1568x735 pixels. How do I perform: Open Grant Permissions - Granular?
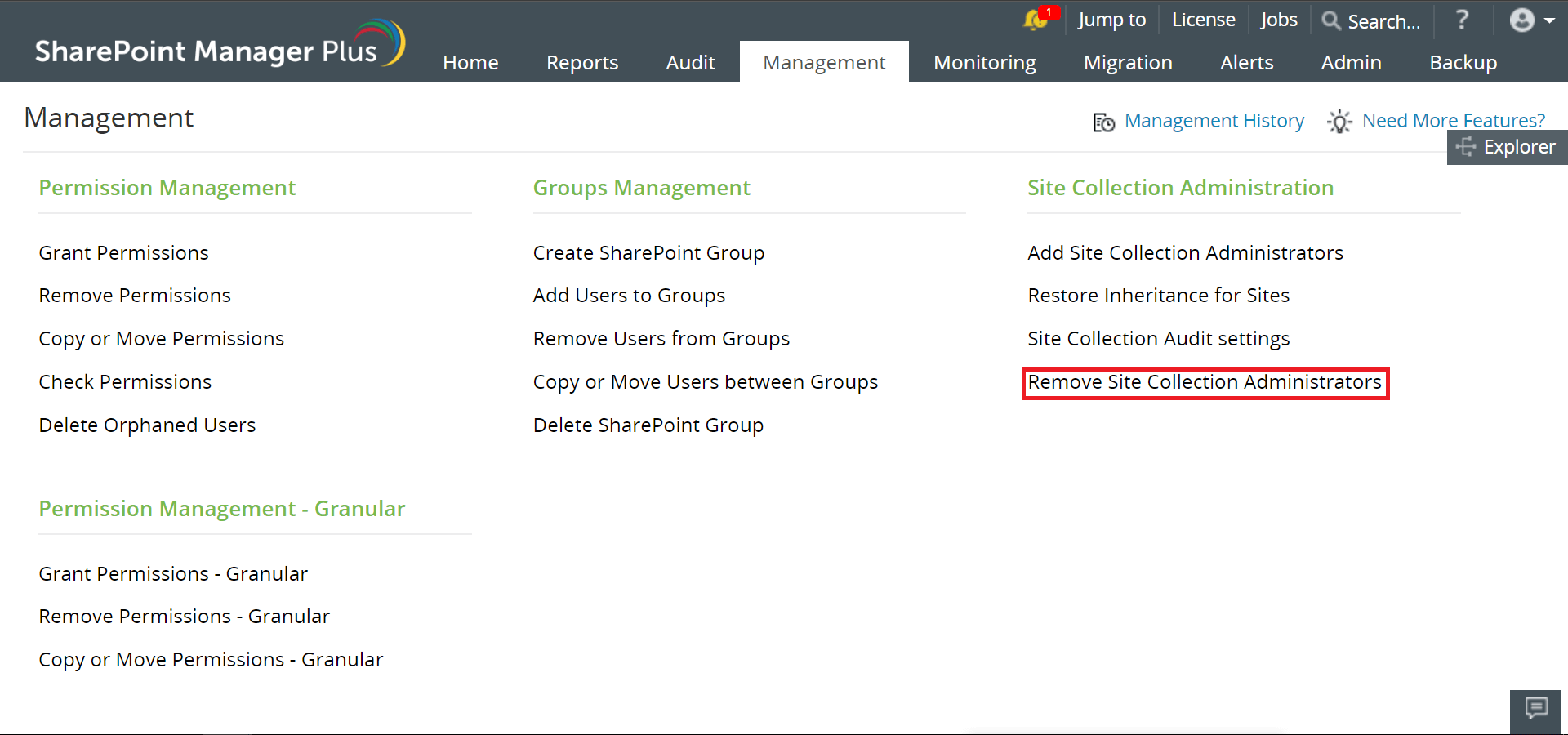pyautogui.click(x=173, y=573)
